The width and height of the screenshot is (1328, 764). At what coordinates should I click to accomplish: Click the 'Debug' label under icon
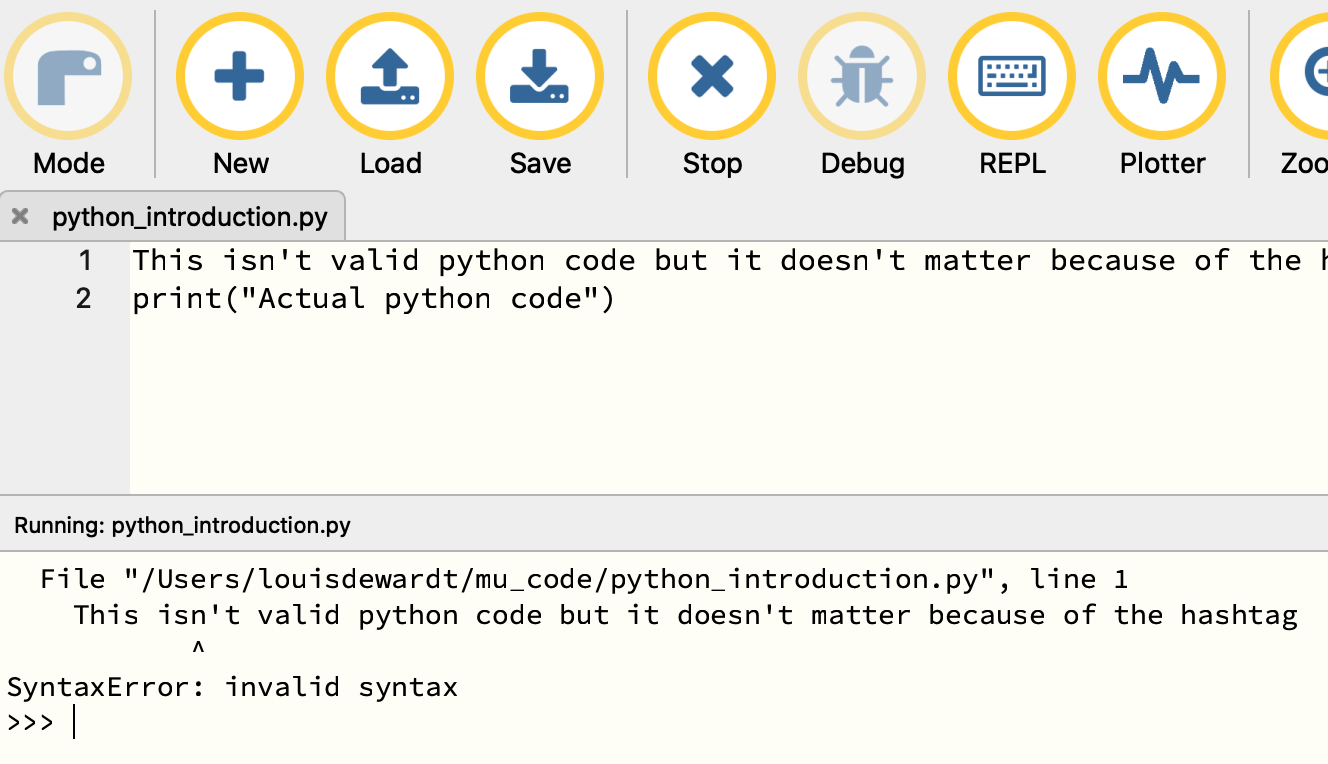862,163
